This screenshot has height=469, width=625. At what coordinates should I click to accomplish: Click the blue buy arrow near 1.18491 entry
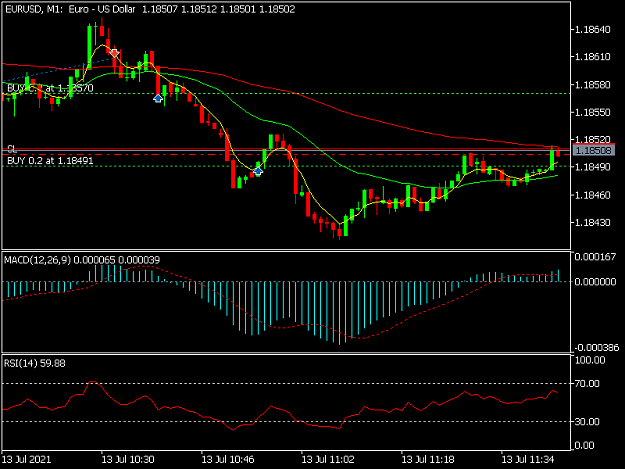(x=258, y=171)
